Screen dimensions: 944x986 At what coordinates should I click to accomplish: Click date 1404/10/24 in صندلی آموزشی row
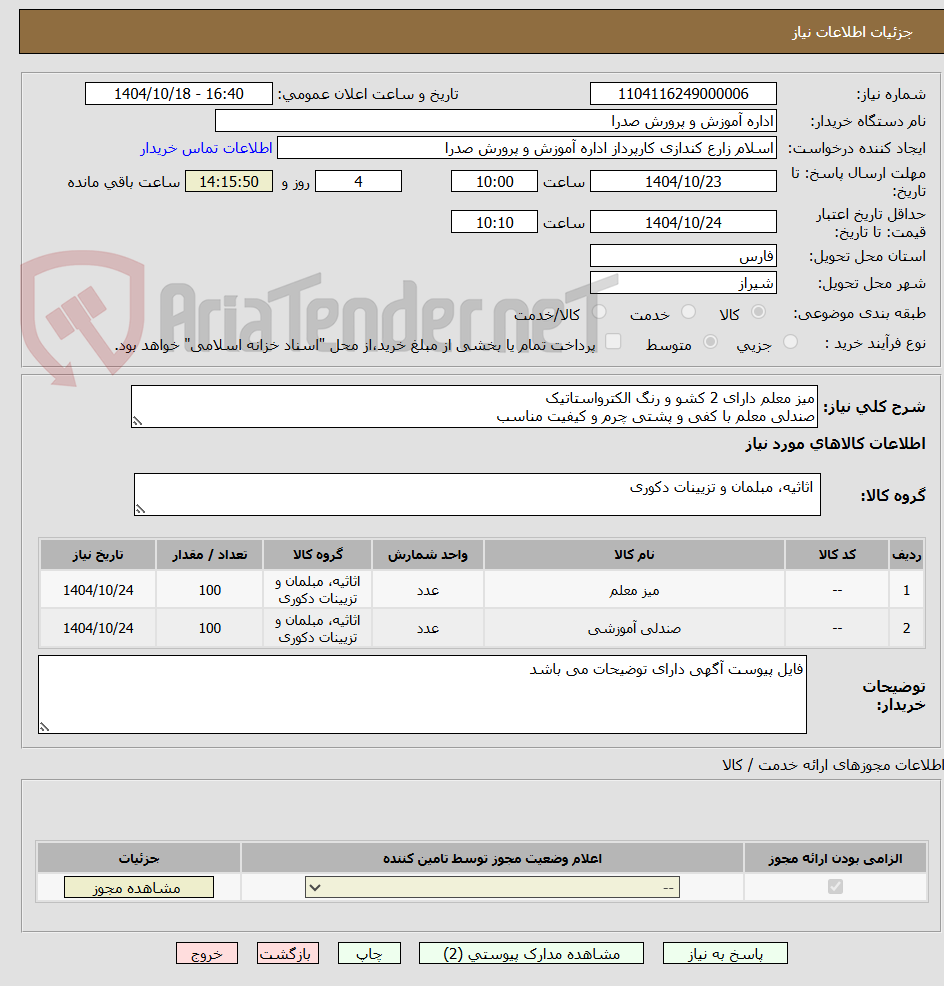98,628
